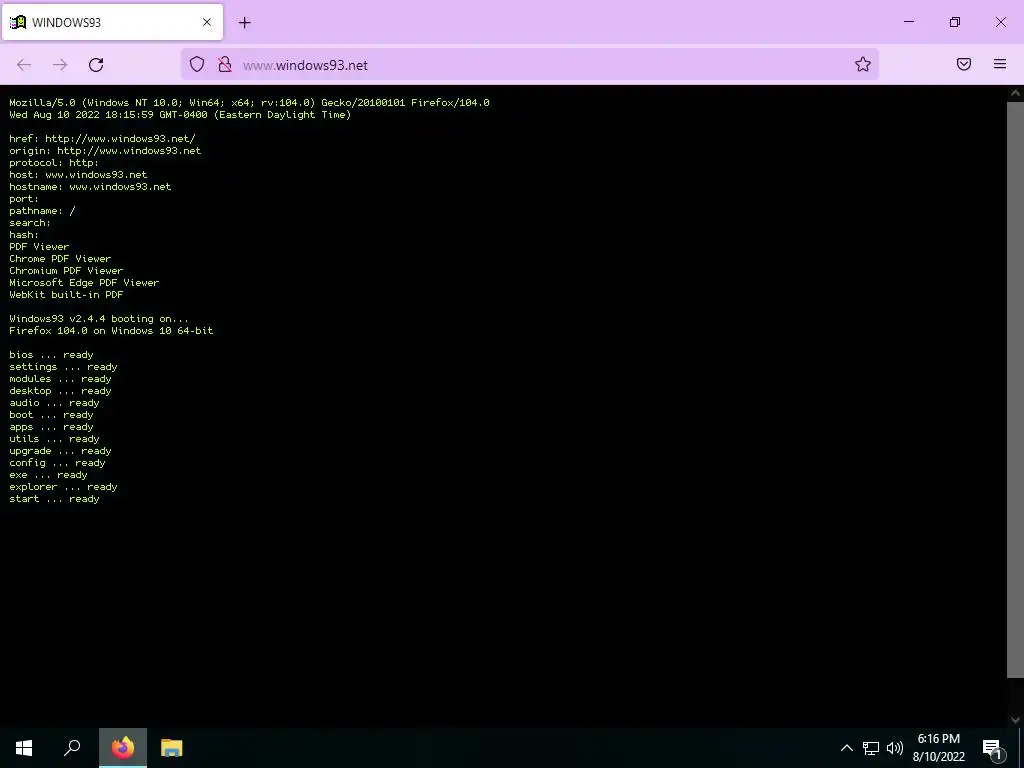Click the 'settings ... ready' line
Image resolution: width=1024 pixels, height=768 pixels.
pos(63,366)
